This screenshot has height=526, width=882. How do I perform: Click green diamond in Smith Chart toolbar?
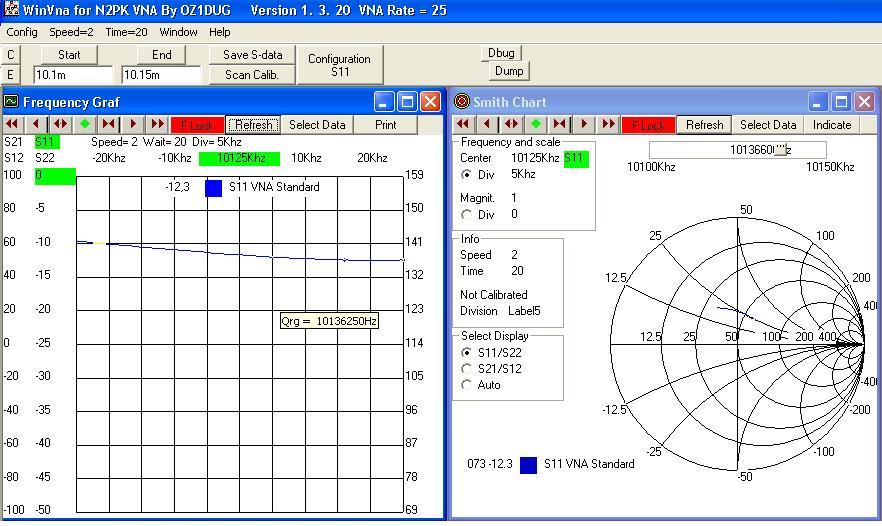tap(536, 124)
